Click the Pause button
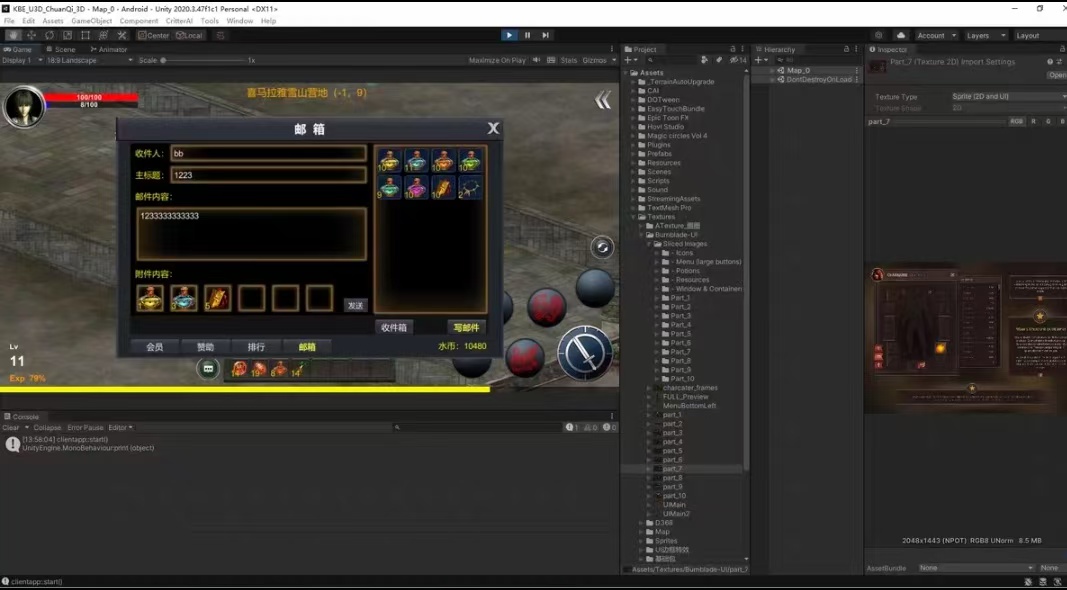1067x590 pixels. pyautogui.click(x=527, y=35)
